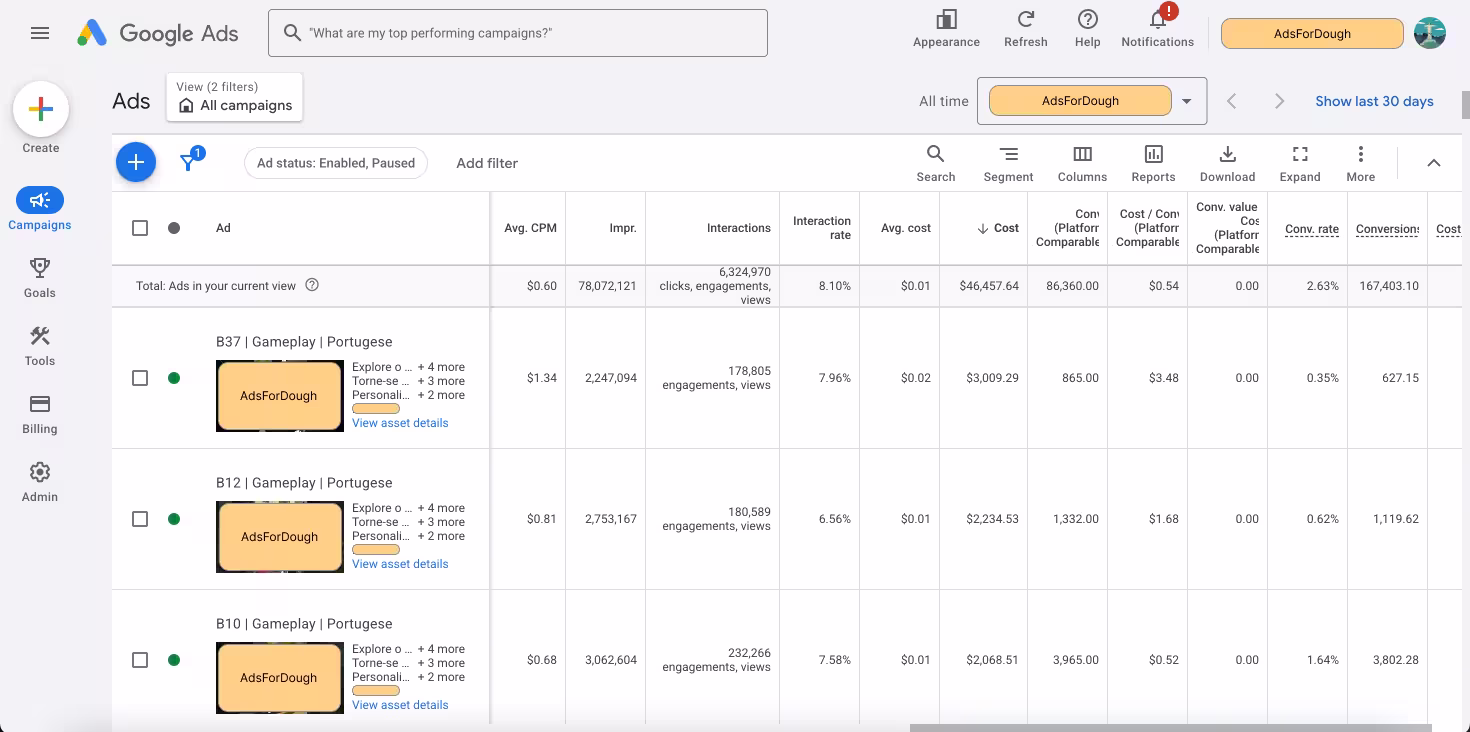
Task: Click help icon beside Total row
Action: 312,285
